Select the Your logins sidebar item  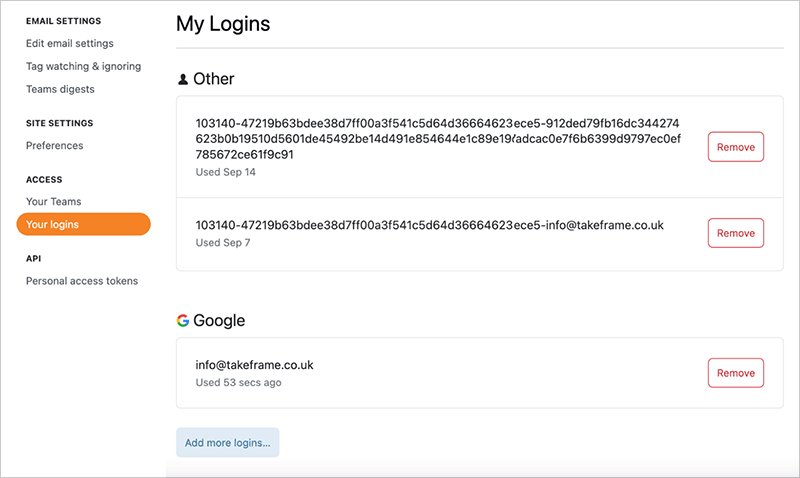83,224
